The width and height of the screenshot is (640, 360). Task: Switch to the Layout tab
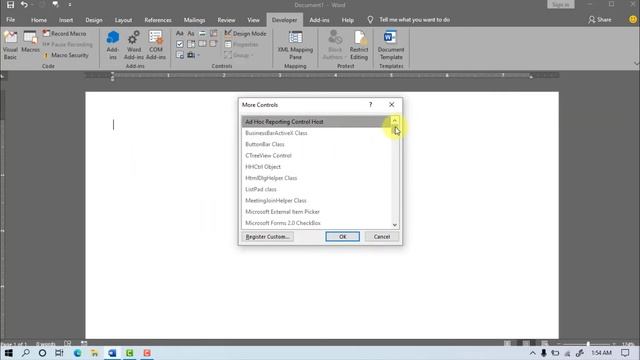123,20
